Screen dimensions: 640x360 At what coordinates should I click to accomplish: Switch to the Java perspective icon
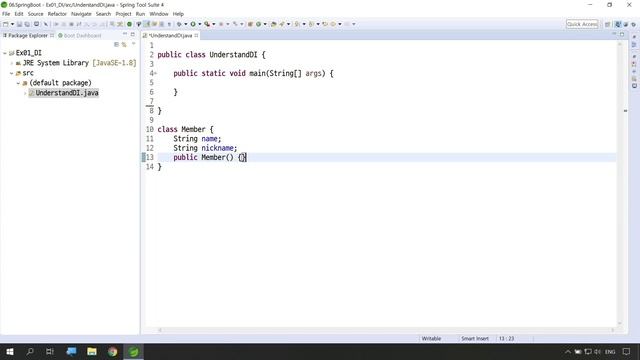click(618, 24)
